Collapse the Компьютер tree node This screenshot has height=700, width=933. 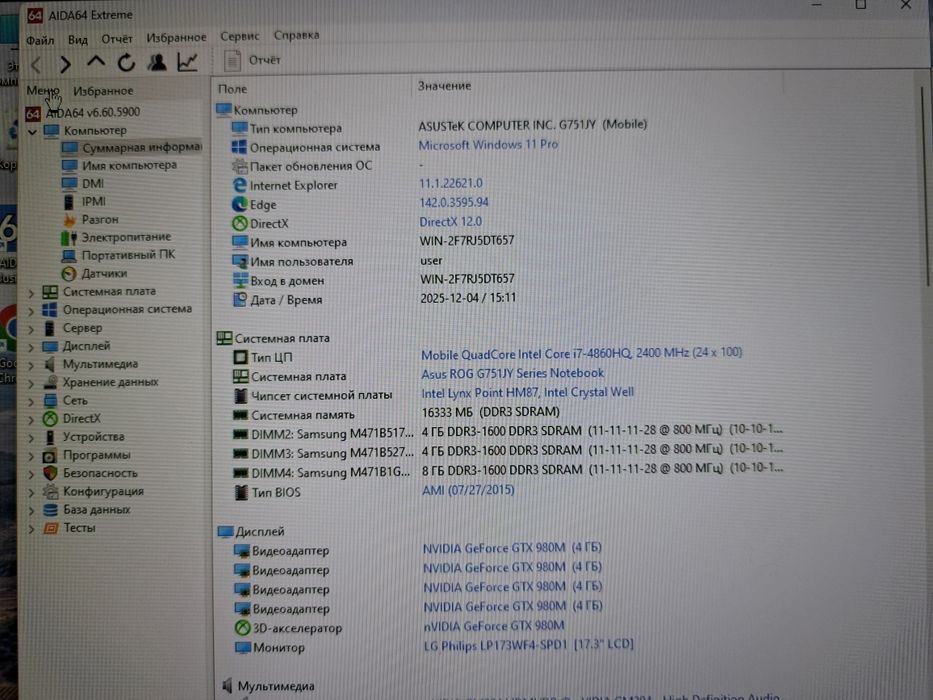point(33,132)
